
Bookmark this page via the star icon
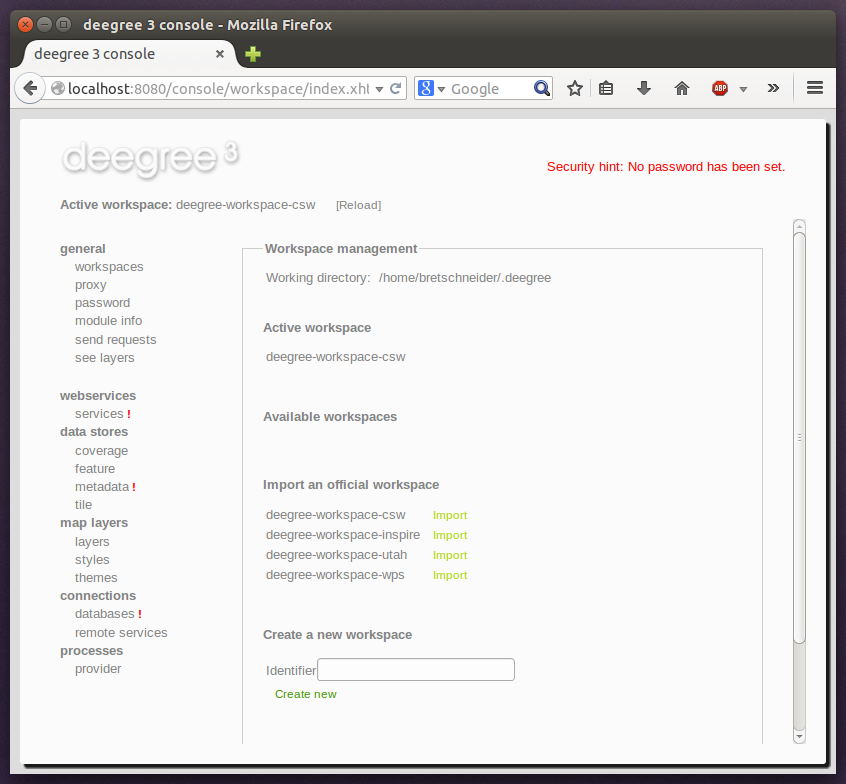tap(575, 88)
